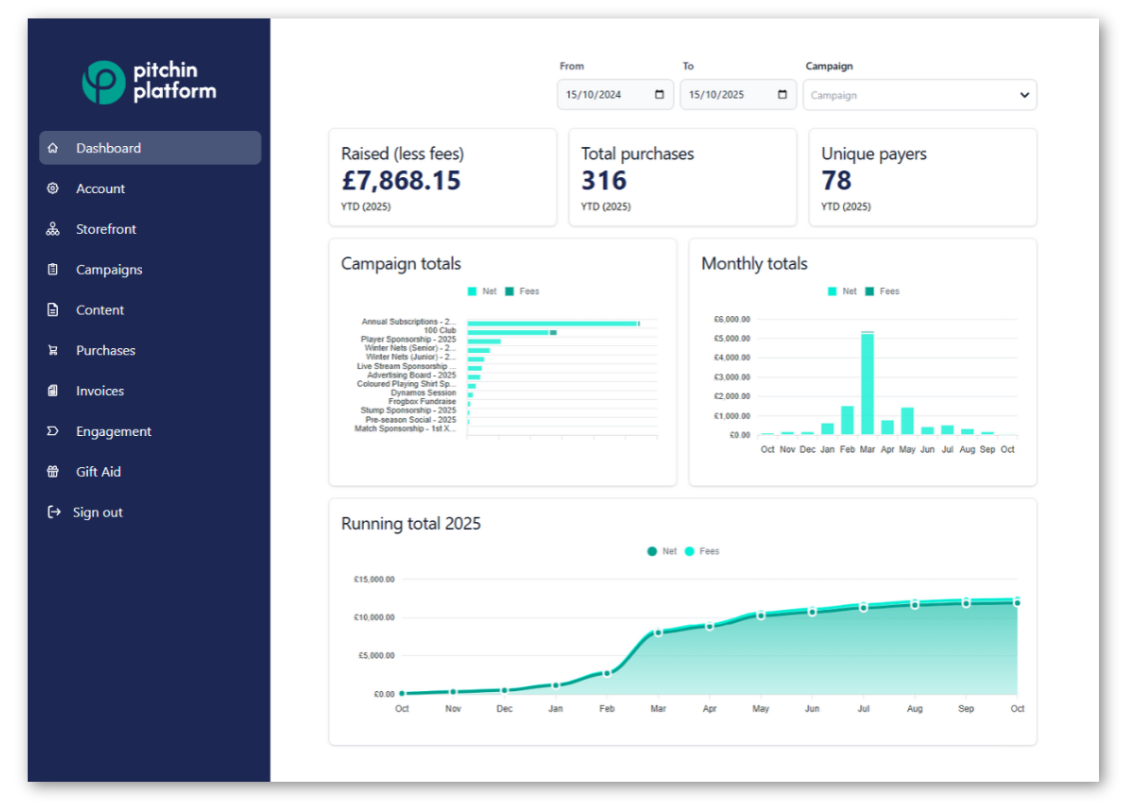
Task: Click the March bar in Monthly totals
Action: (867, 384)
